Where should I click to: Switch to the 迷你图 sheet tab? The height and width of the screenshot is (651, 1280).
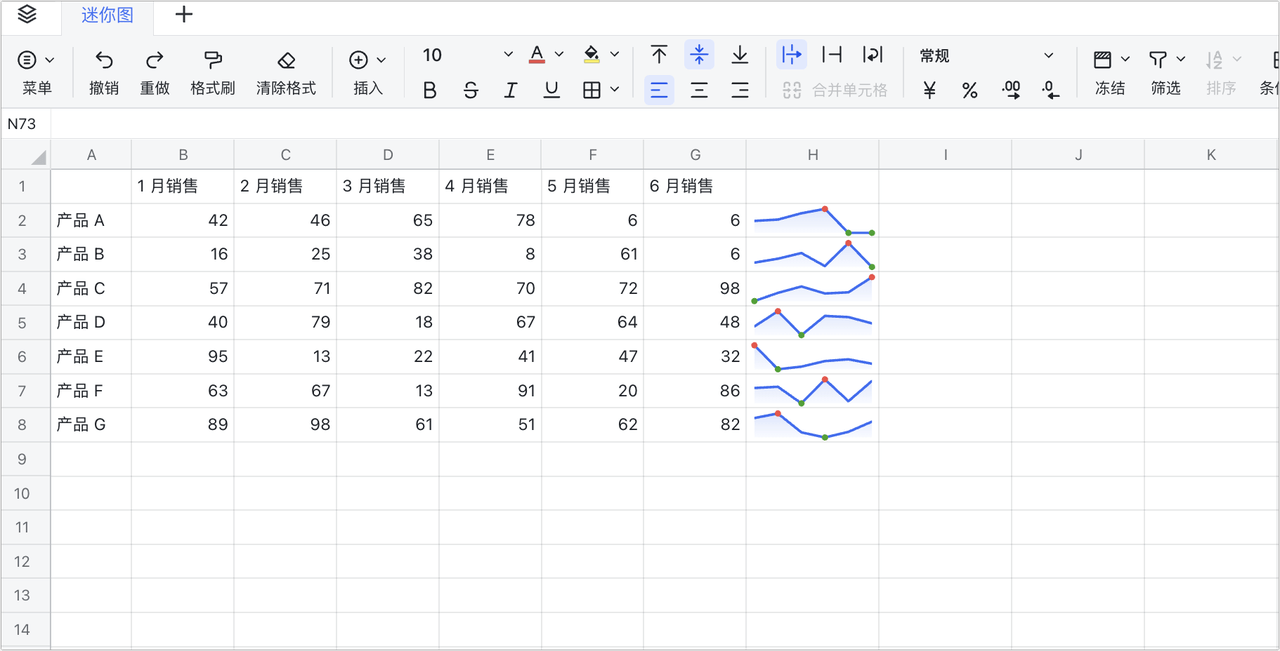click(x=107, y=16)
